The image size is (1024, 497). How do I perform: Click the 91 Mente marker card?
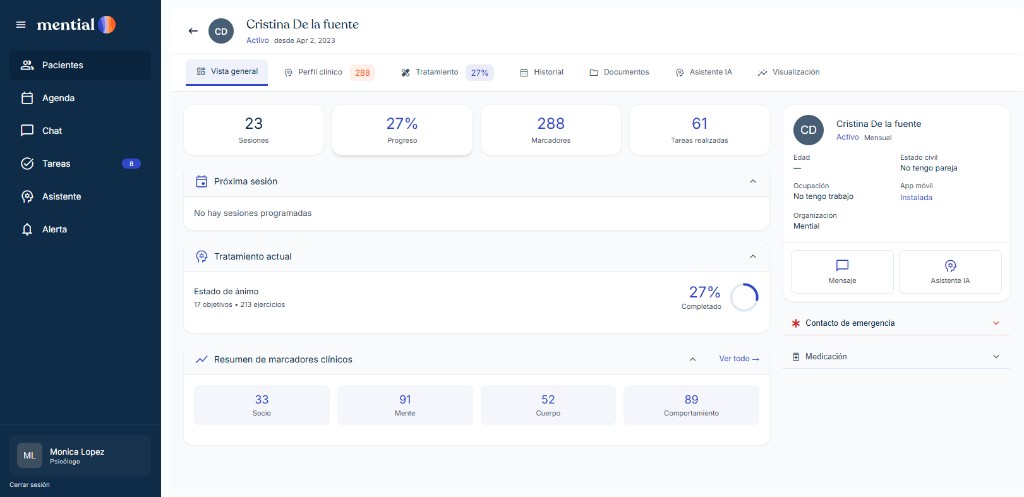tap(405, 405)
